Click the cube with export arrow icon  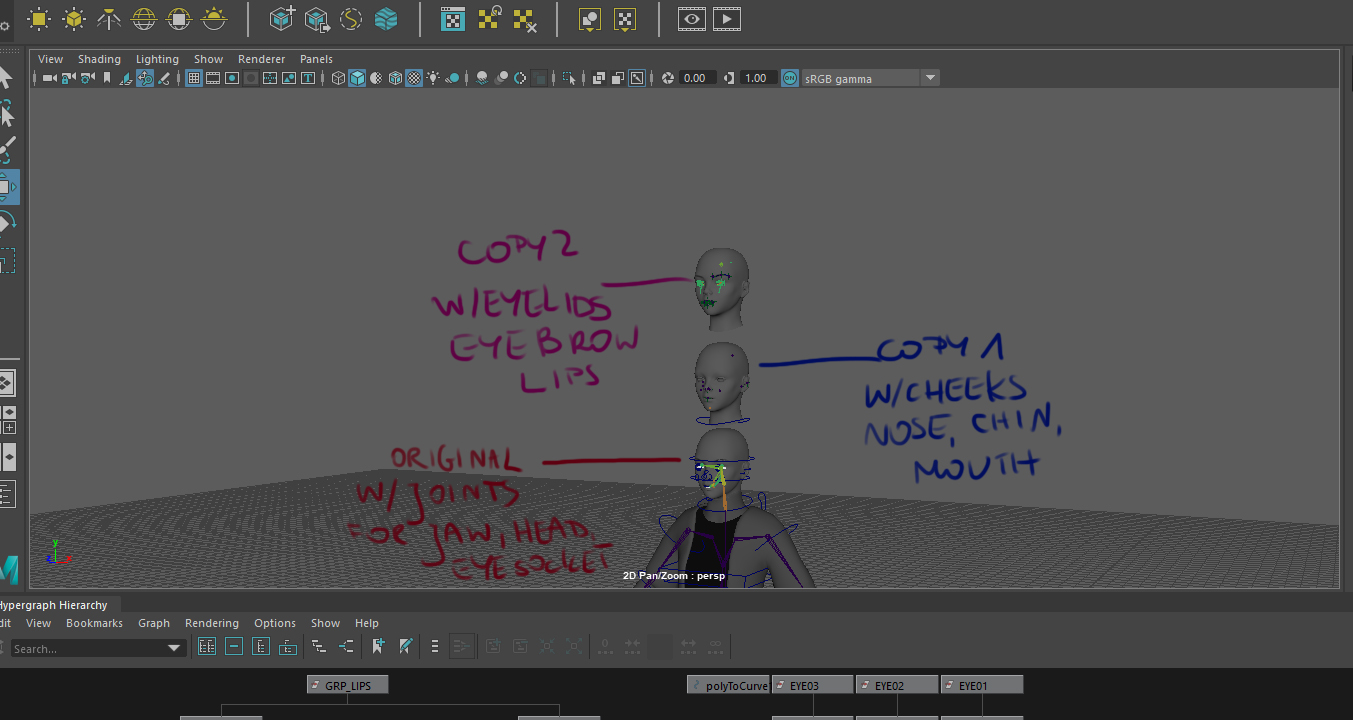point(317,18)
